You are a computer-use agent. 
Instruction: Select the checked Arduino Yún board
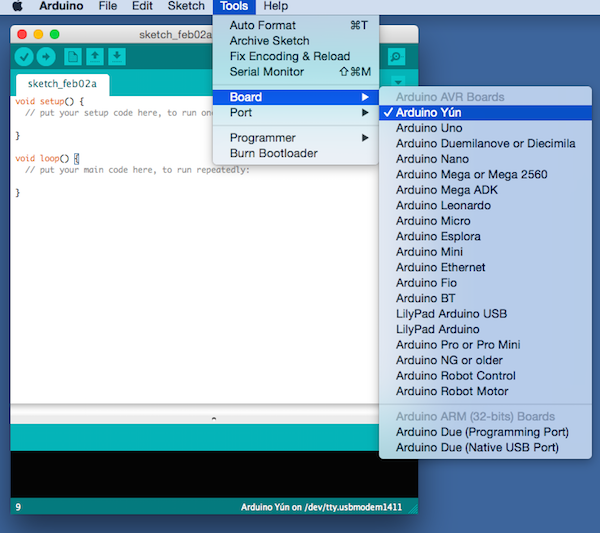click(485, 113)
